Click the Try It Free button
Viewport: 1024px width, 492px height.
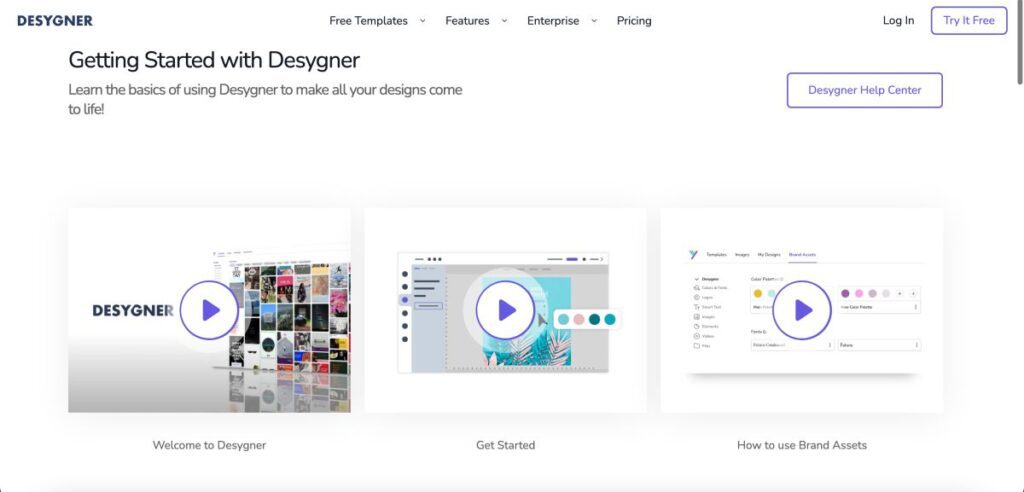click(969, 20)
